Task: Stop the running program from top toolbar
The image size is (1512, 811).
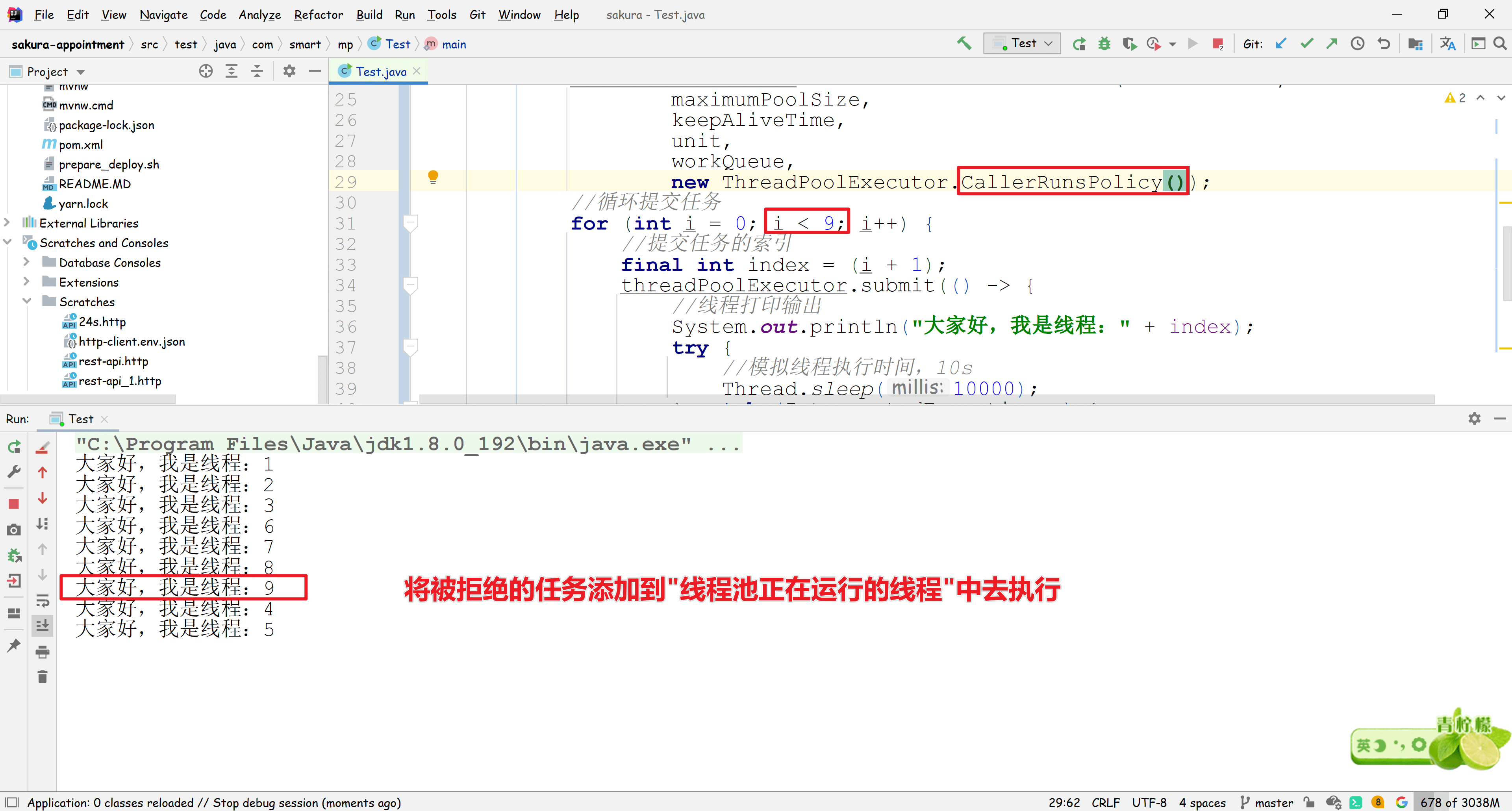Action: click(1217, 43)
